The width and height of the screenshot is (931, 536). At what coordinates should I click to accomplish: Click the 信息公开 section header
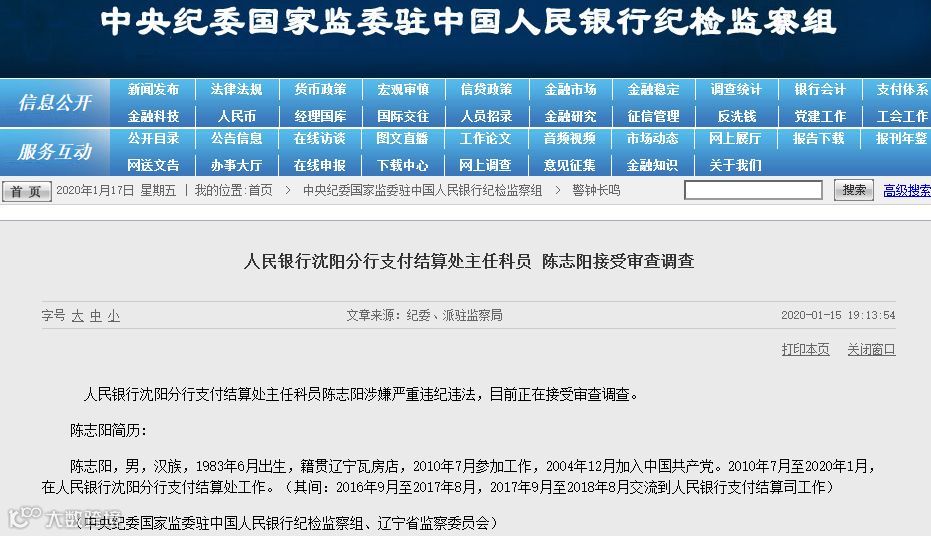[x=55, y=103]
